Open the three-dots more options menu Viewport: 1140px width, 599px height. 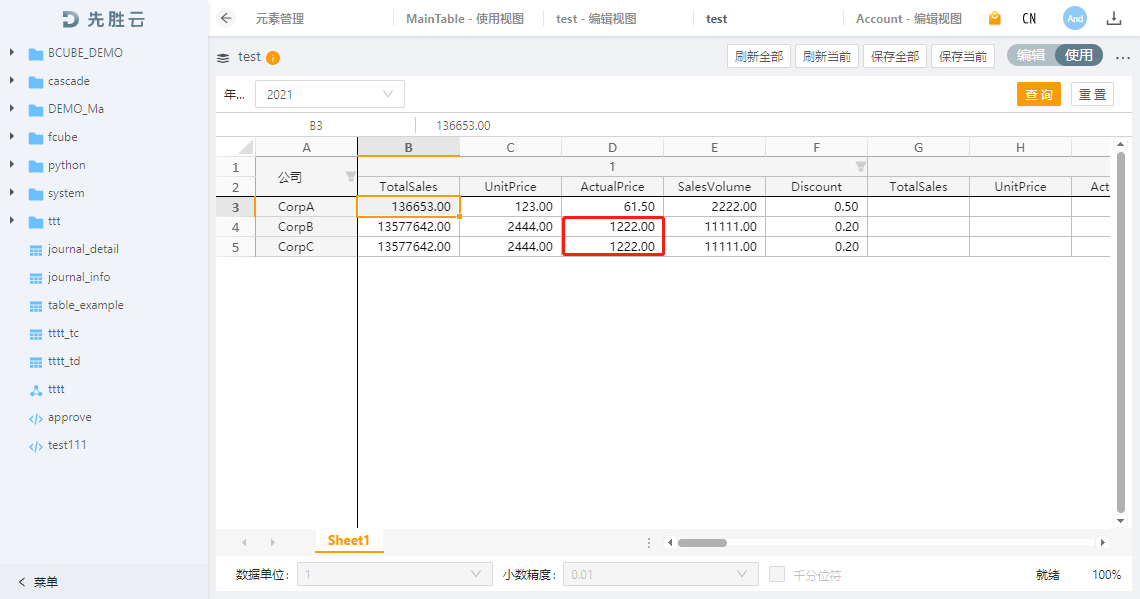(x=1123, y=57)
